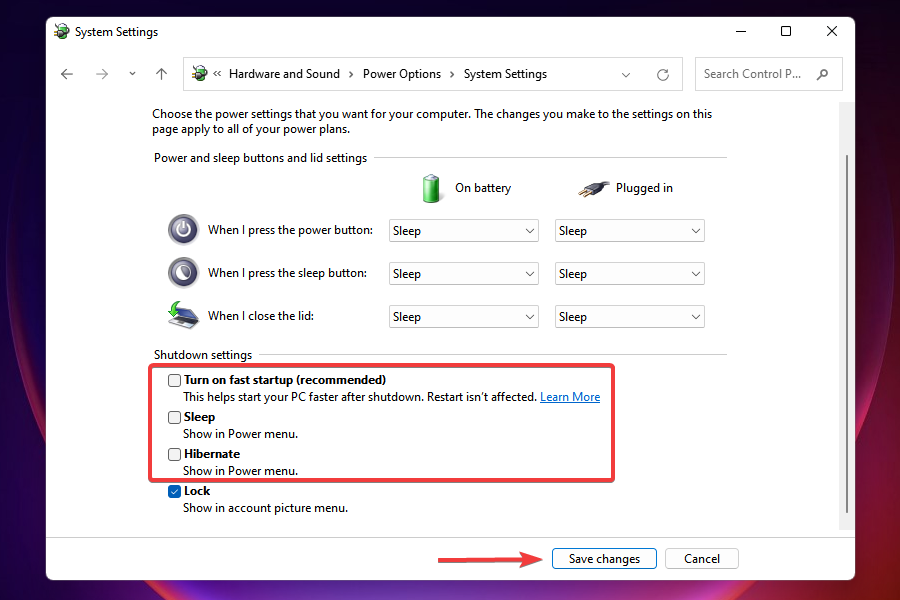Minimize the System Settings window
The width and height of the screenshot is (900, 600).
coord(741,32)
